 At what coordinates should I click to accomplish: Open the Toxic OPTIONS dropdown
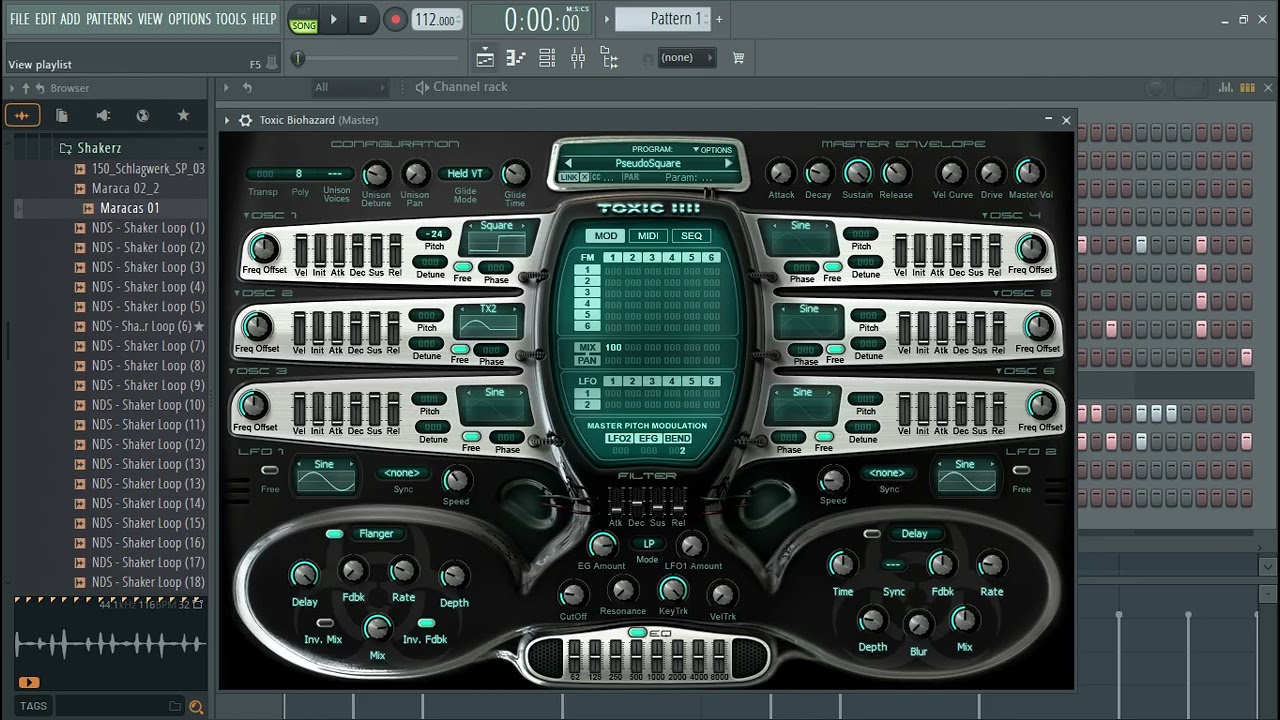[x=712, y=150]
